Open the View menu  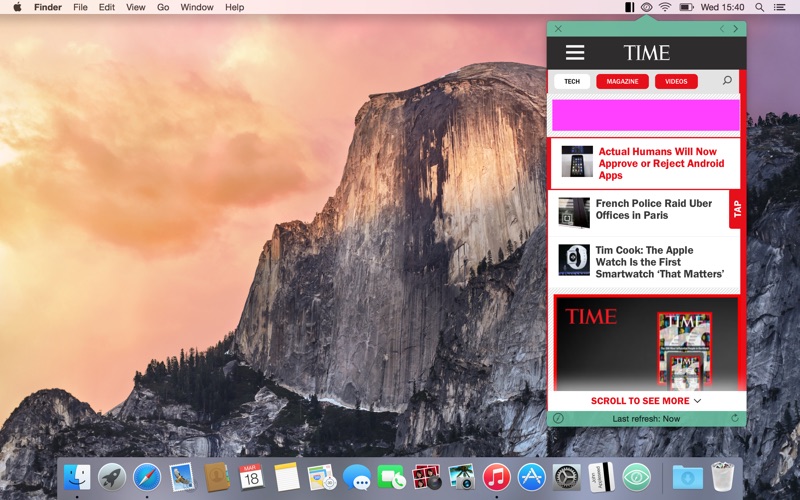tap(136, 7)
